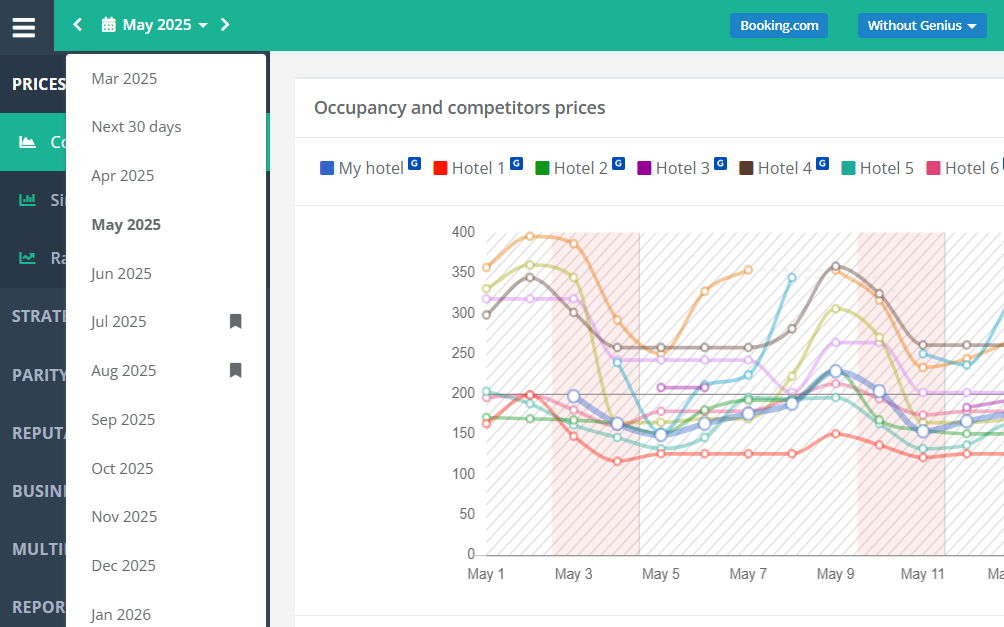Click the Booking.com button
The height and width of the screenshot is (627, 1004).
[779, 26]
